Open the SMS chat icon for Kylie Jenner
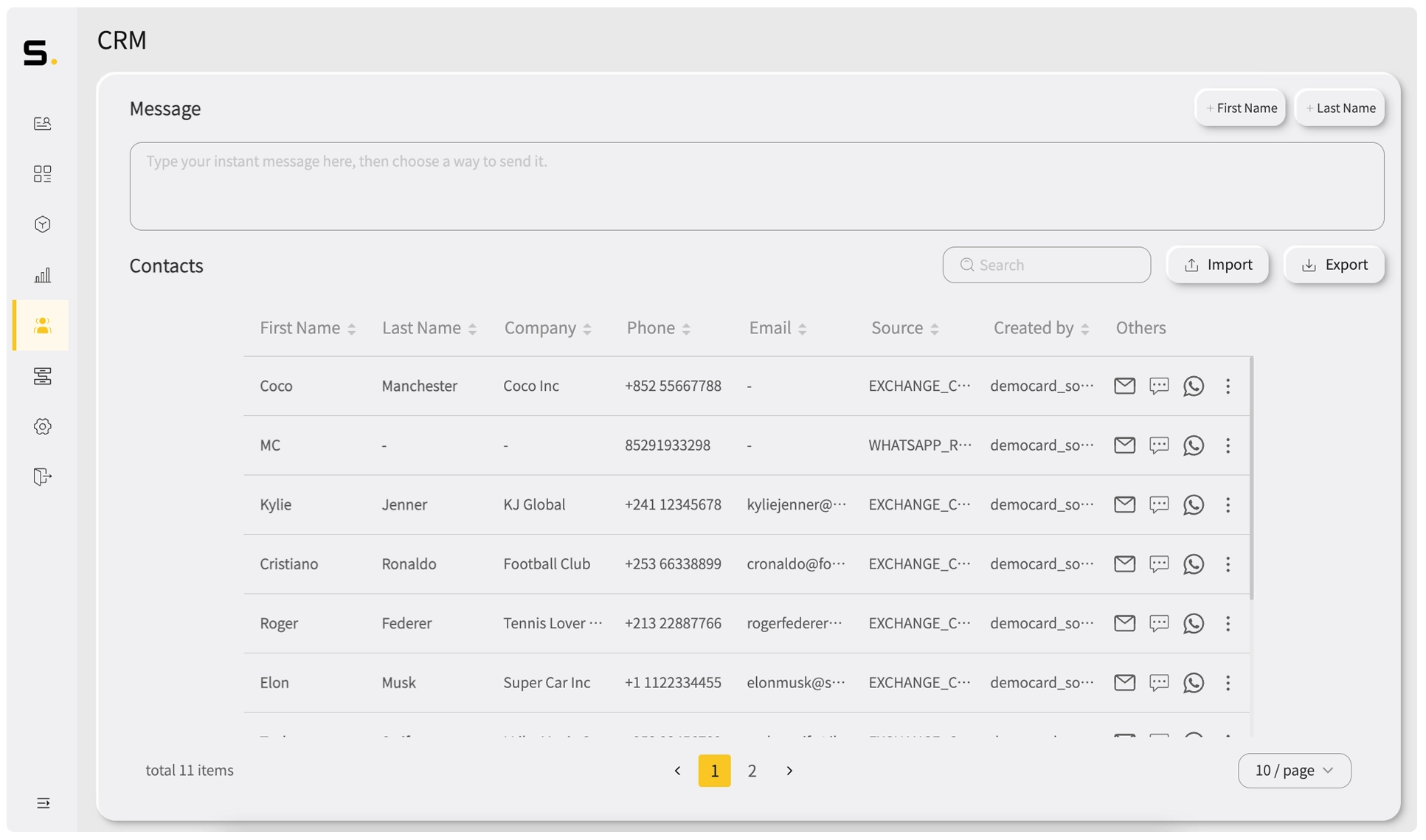1426x840 pixels. 1158,504
